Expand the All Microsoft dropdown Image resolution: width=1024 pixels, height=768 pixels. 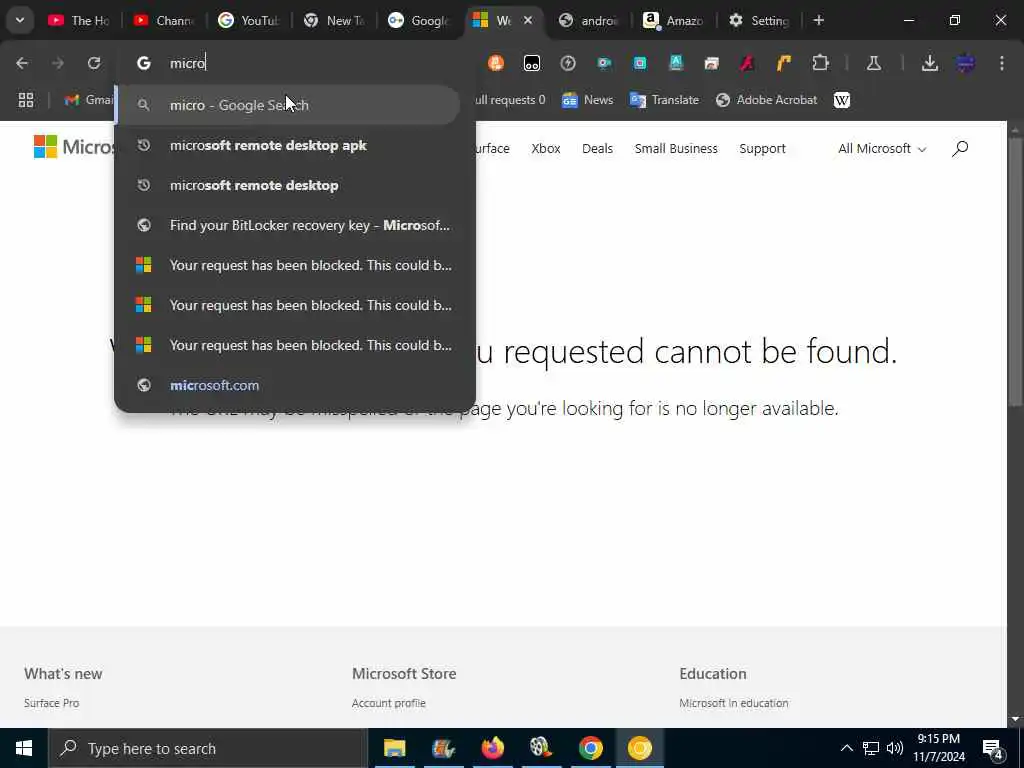(x=882, y=148)
